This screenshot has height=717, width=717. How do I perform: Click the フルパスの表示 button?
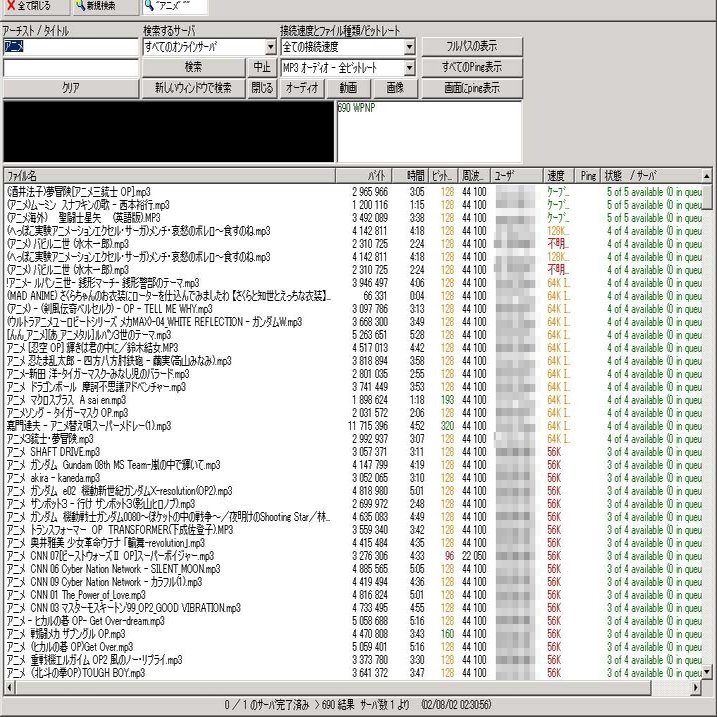coord(471,46)
